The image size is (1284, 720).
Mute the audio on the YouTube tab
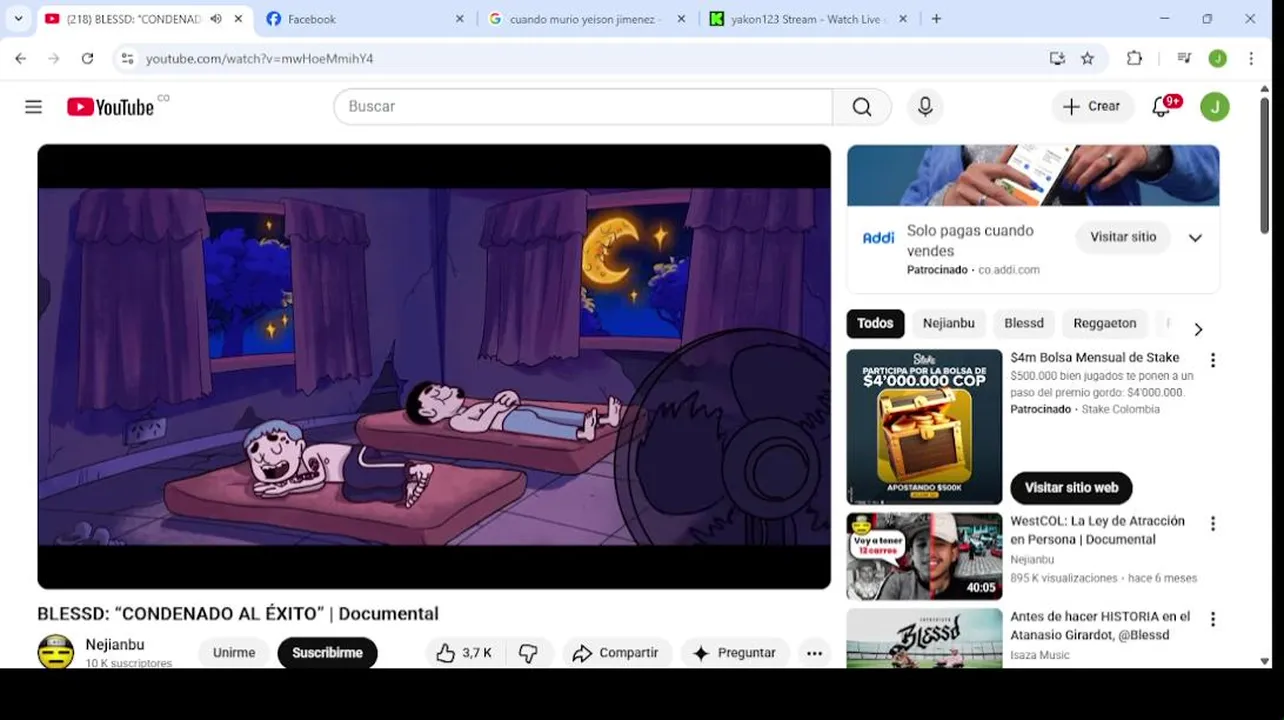click(x=216, y=19)
